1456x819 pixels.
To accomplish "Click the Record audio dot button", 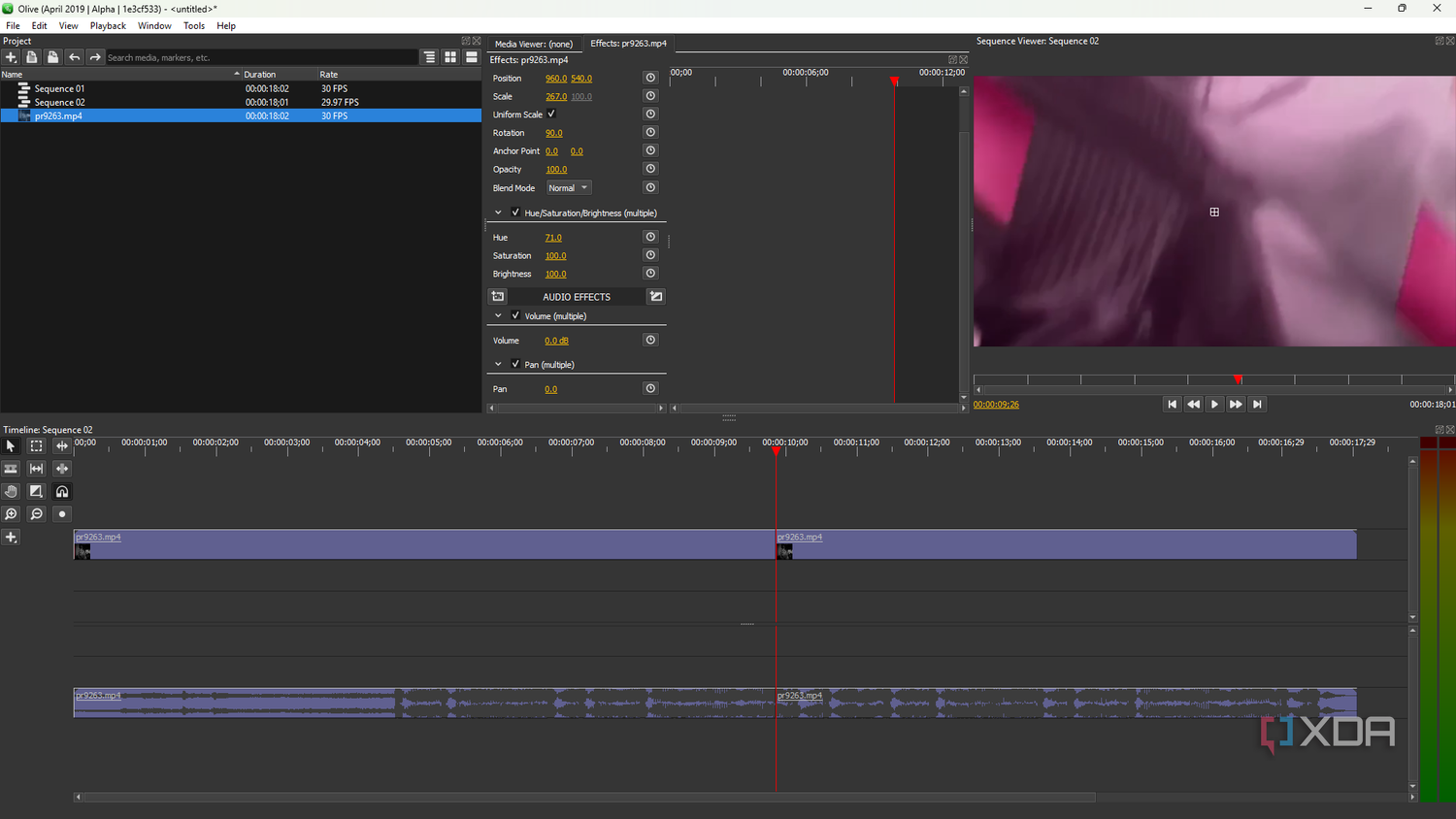I will coord(62,514).
